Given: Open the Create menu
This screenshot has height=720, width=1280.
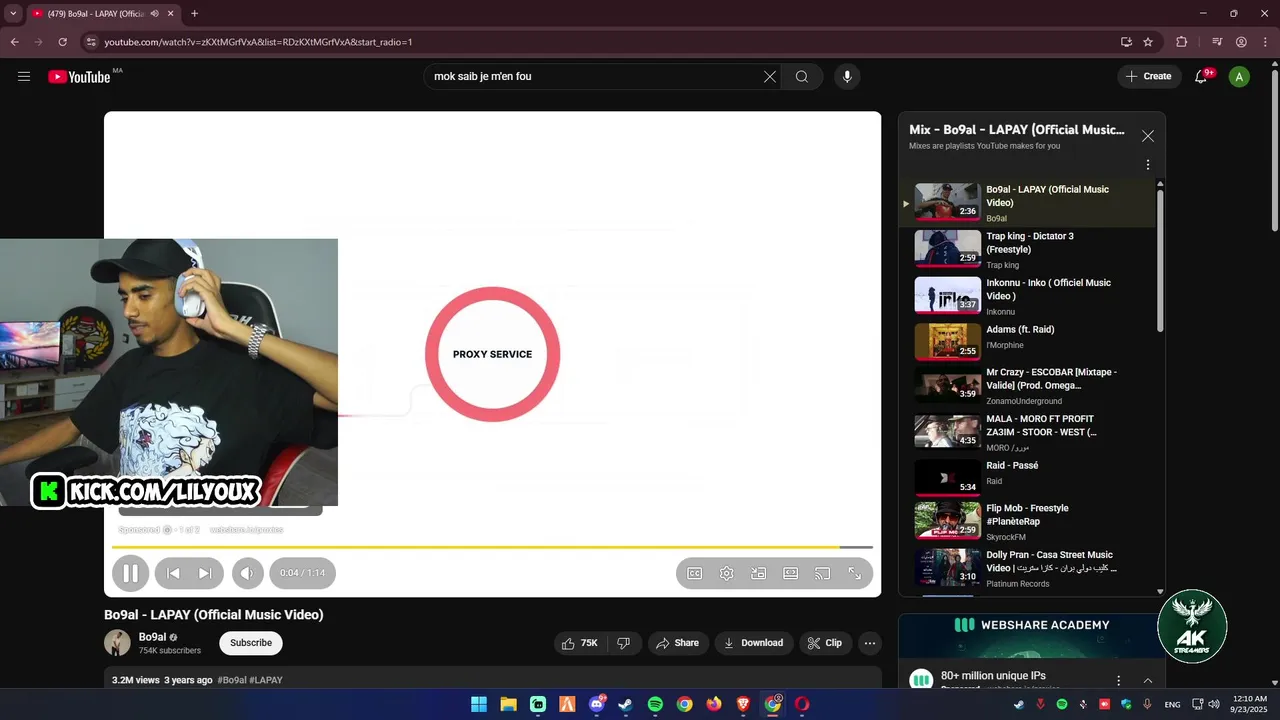Looking at the screenshot, I should [x=1149, y=76].
